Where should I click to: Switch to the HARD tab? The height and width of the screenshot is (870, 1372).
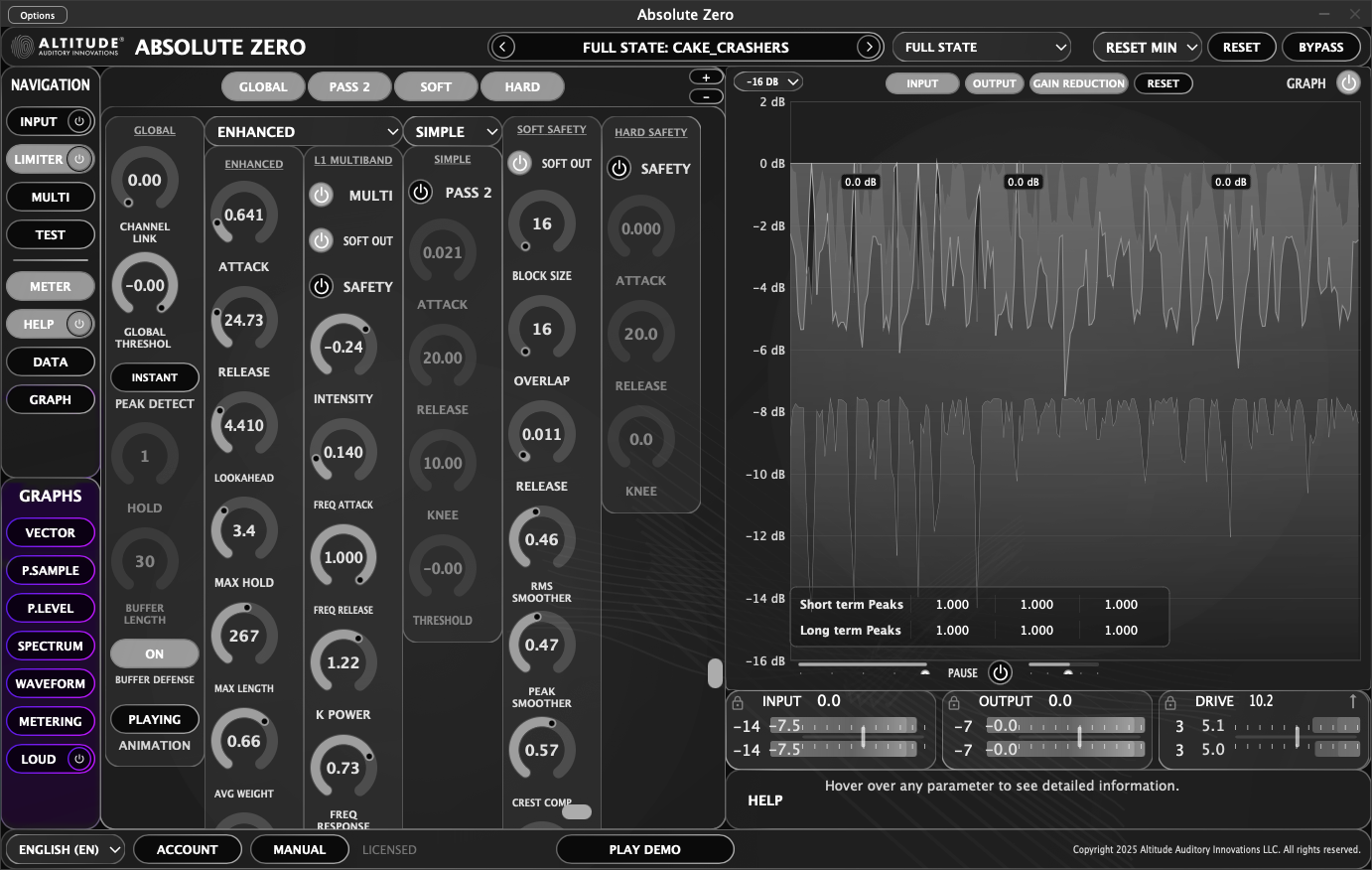(x=522, y=86)
